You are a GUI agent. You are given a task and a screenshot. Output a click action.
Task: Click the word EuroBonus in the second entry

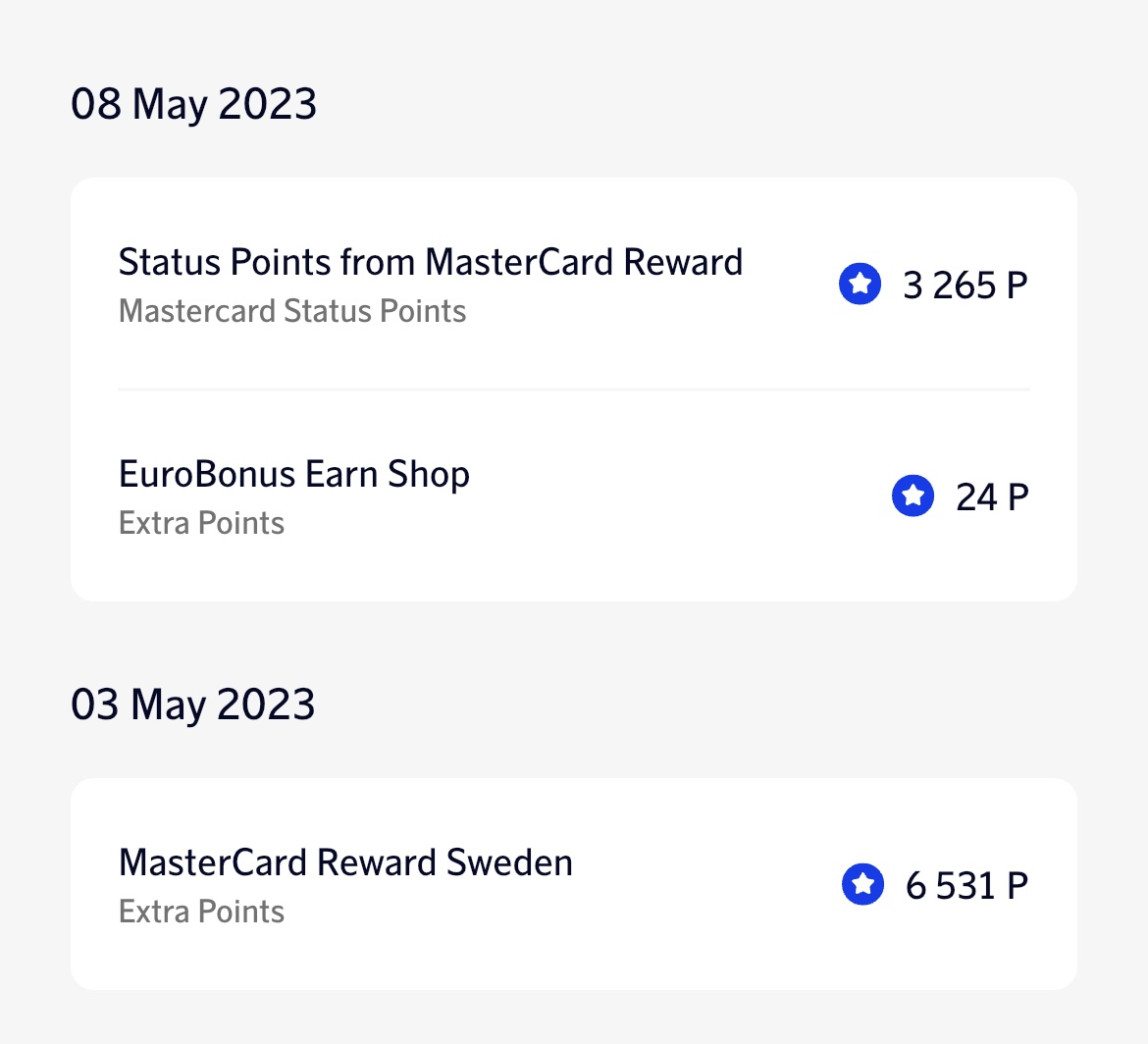coord(207,475)
